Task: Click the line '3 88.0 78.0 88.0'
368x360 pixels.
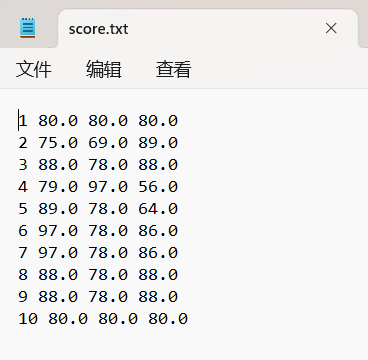Action: (98, 165)
